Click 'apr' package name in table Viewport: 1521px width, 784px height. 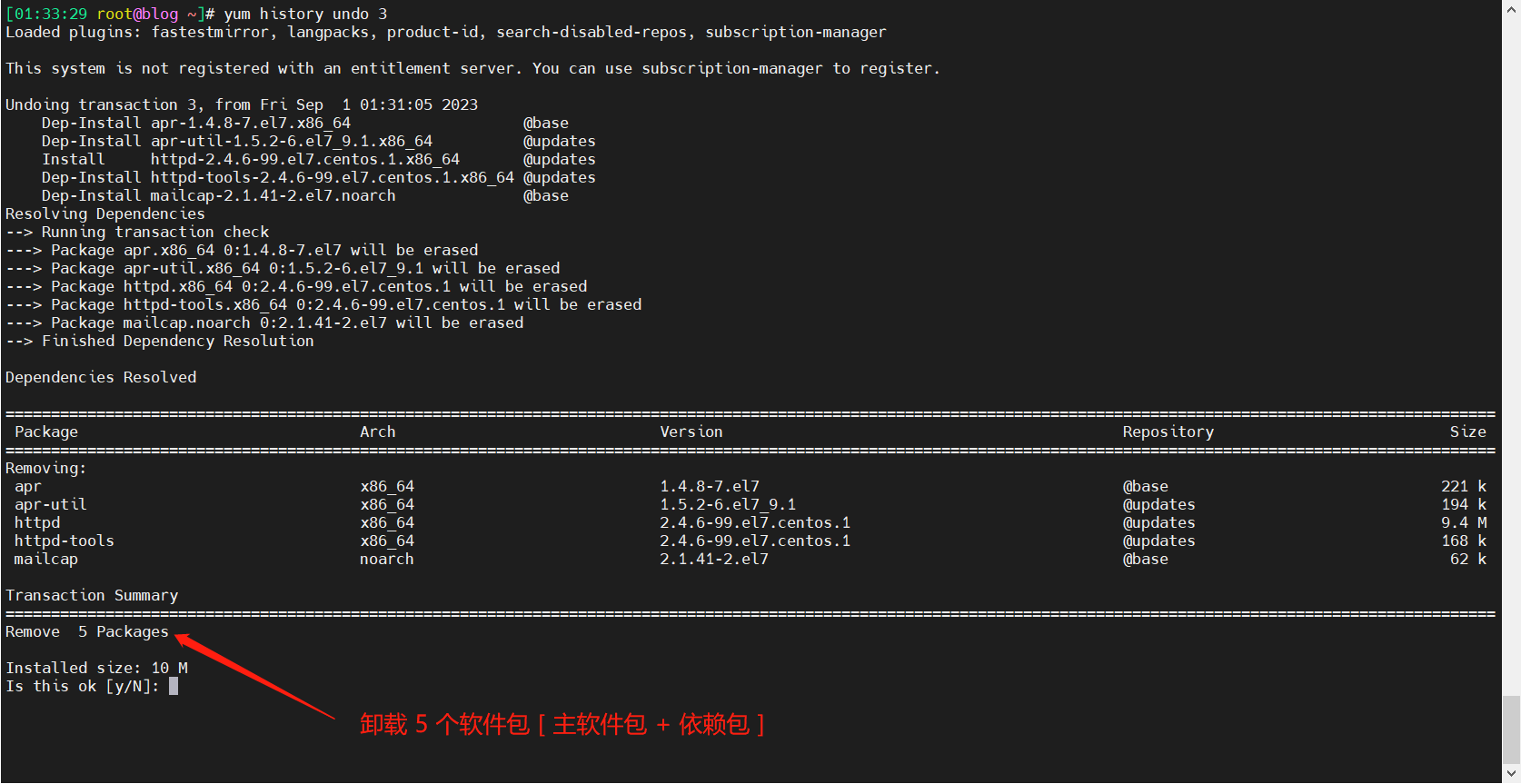(x=28, y=486)
